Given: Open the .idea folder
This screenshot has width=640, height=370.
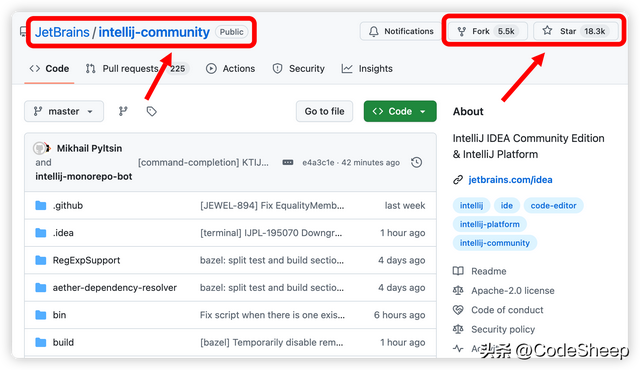Looking at the screenshot, I should point(63,233).
